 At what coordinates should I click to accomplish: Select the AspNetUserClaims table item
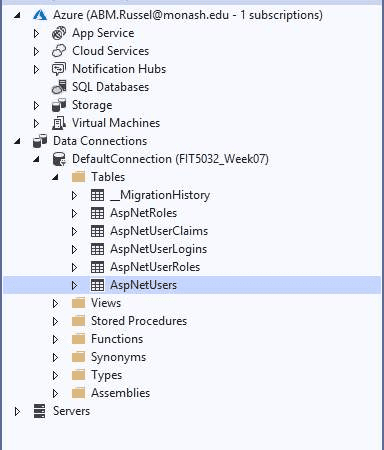[x=159, y=231]
